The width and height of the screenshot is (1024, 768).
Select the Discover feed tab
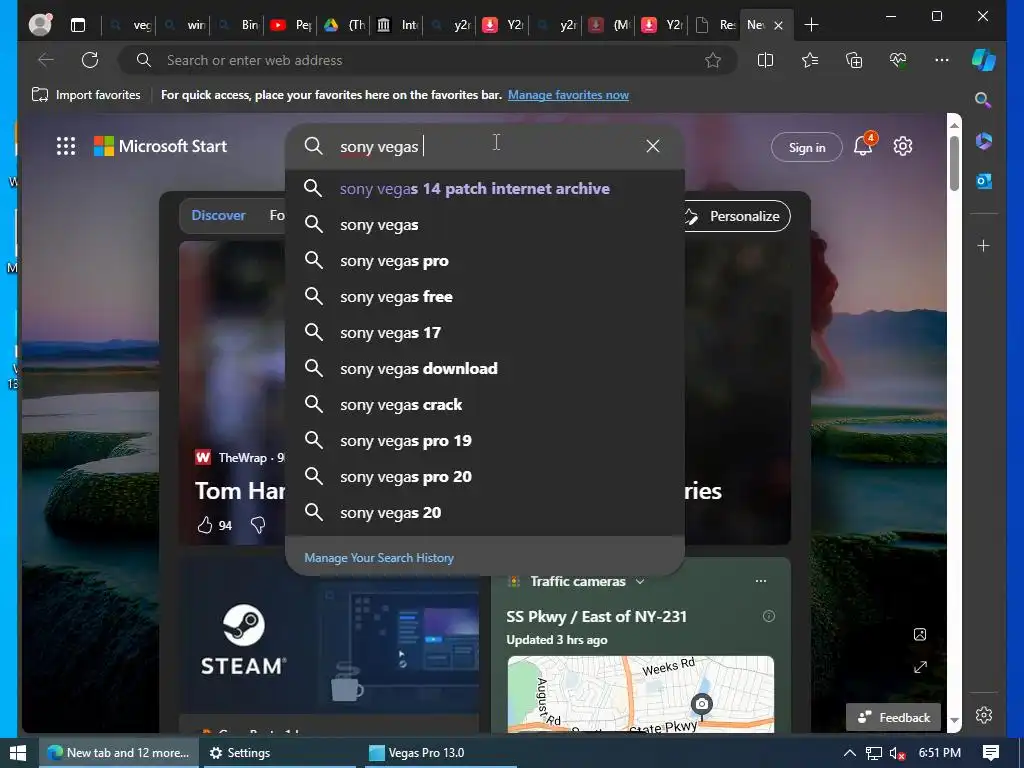(218, 216)
